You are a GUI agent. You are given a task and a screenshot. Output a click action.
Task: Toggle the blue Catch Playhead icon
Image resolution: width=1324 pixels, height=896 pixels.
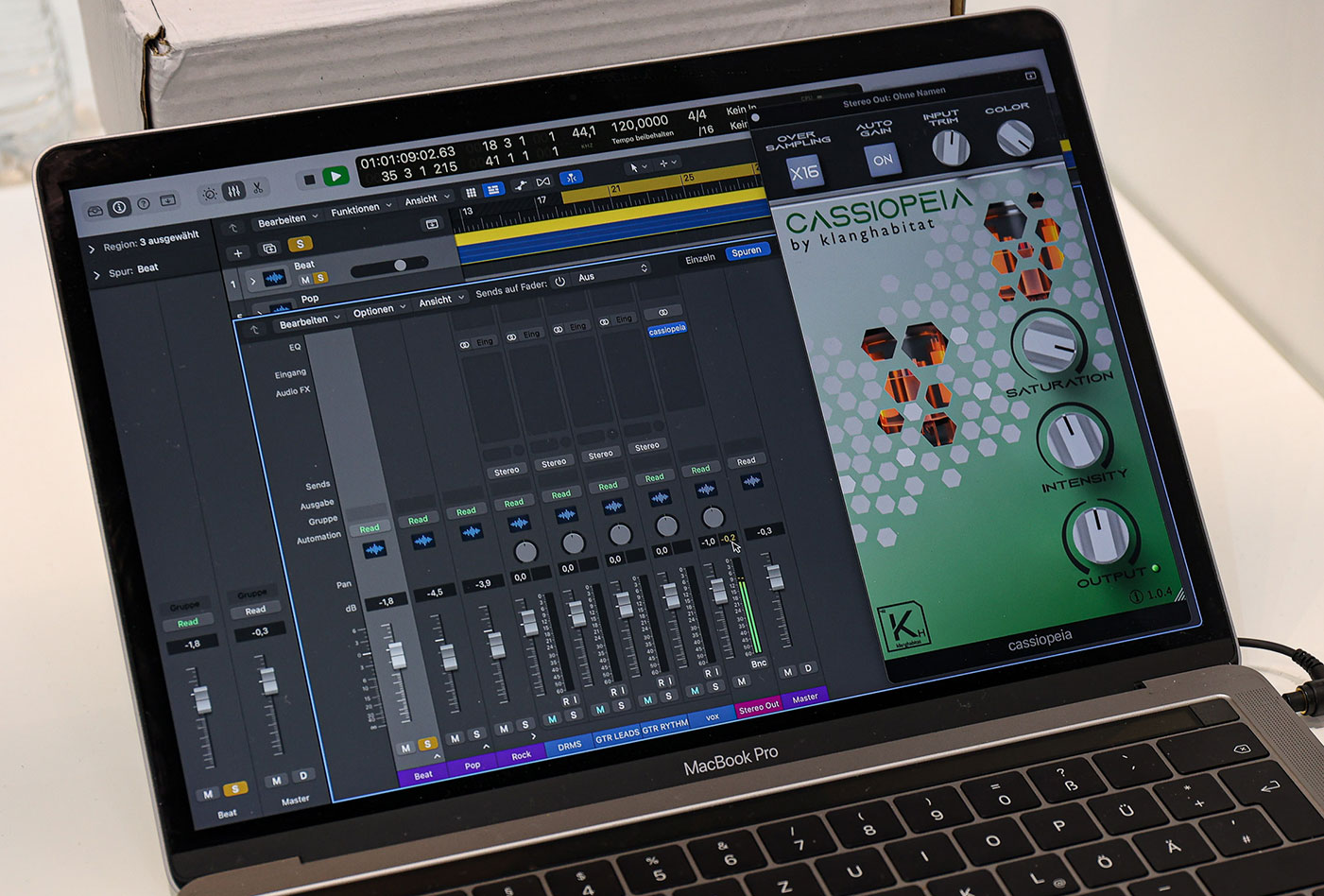[571, 178]
